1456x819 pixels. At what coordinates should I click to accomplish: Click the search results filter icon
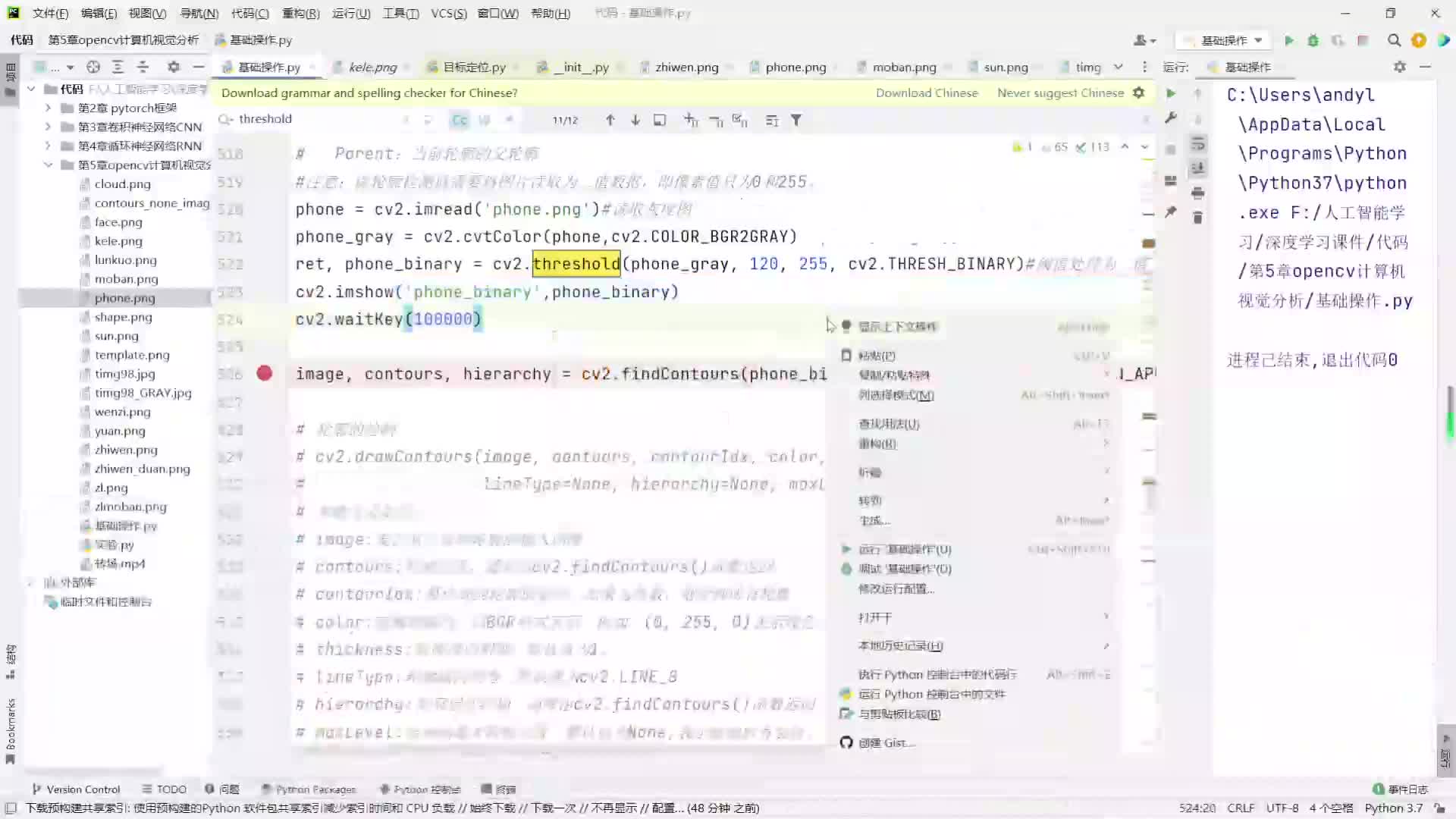[796, 120]
